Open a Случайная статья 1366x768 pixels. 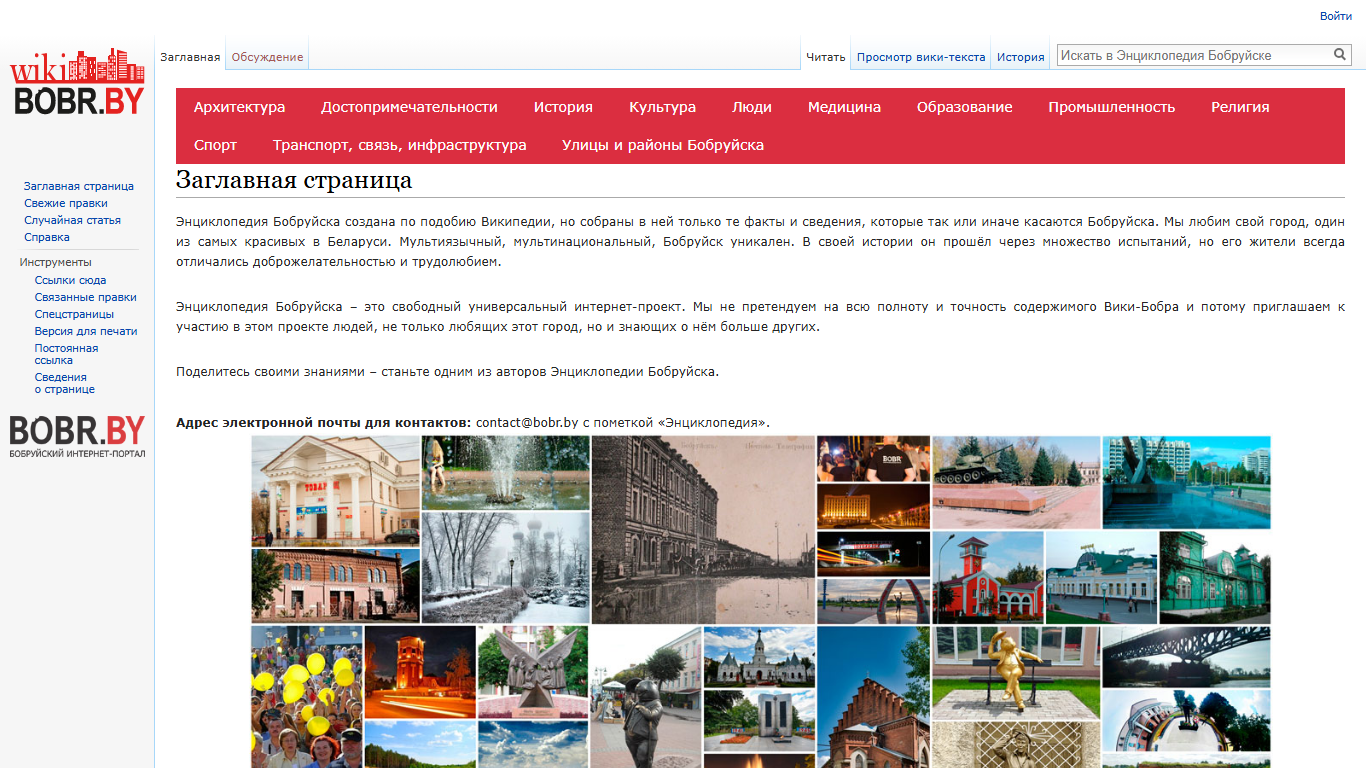click(72, 220)
